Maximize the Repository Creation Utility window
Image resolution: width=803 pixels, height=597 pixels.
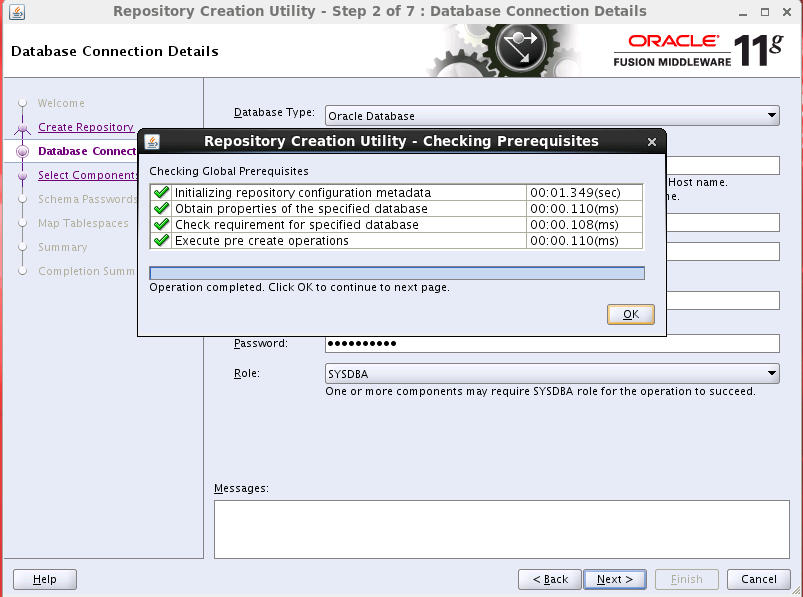765,12
